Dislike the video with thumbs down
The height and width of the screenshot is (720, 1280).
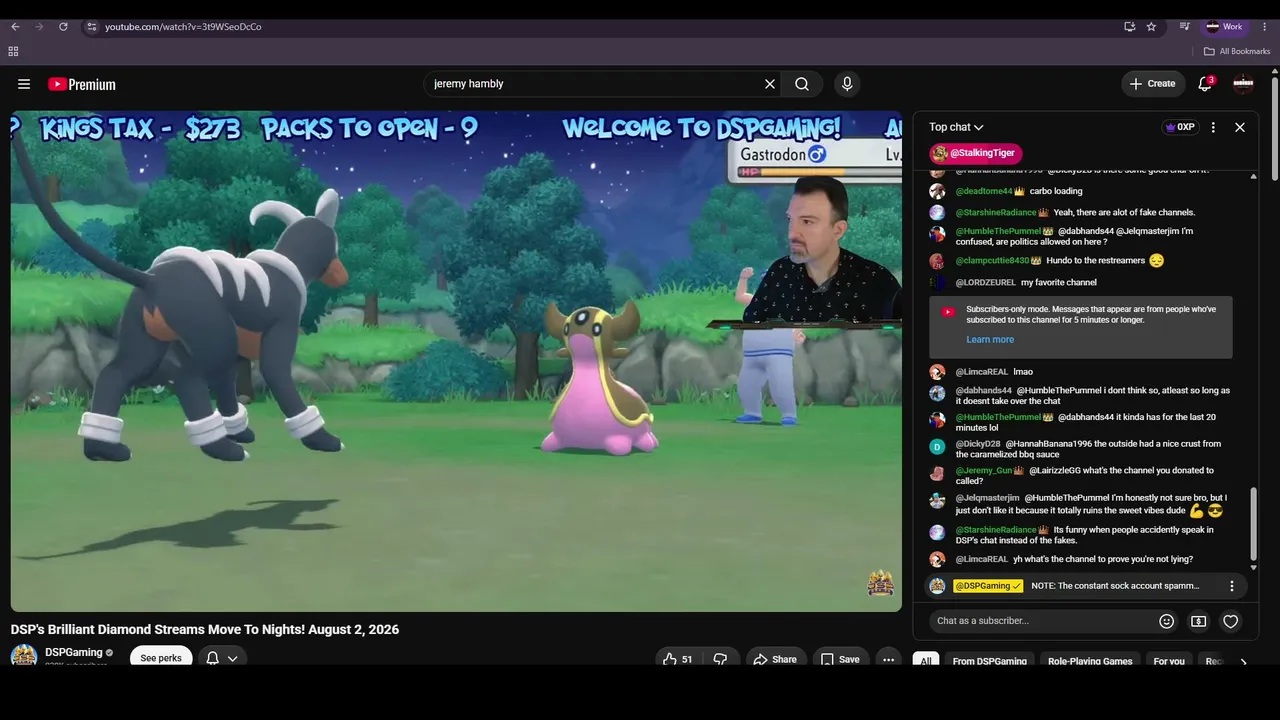[x=720, y=659]
